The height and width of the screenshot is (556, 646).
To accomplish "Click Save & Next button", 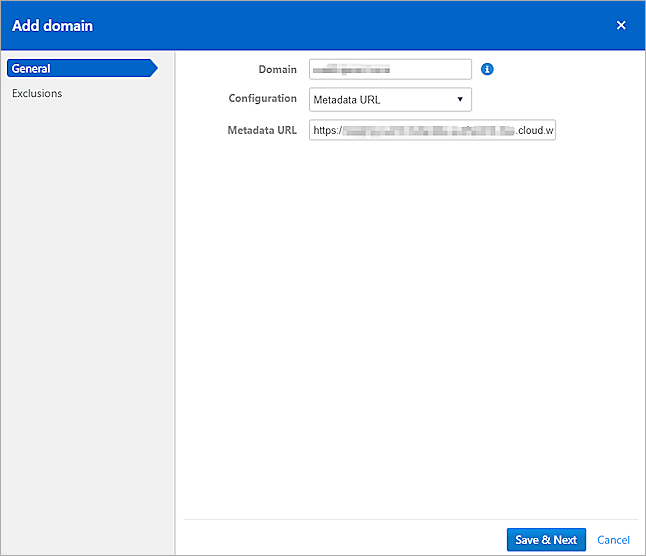I will coord(546,540).
